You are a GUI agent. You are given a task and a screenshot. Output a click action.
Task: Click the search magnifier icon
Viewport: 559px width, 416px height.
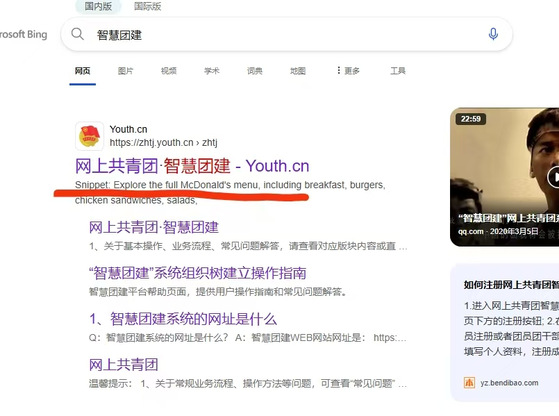(x=77, y=34)
